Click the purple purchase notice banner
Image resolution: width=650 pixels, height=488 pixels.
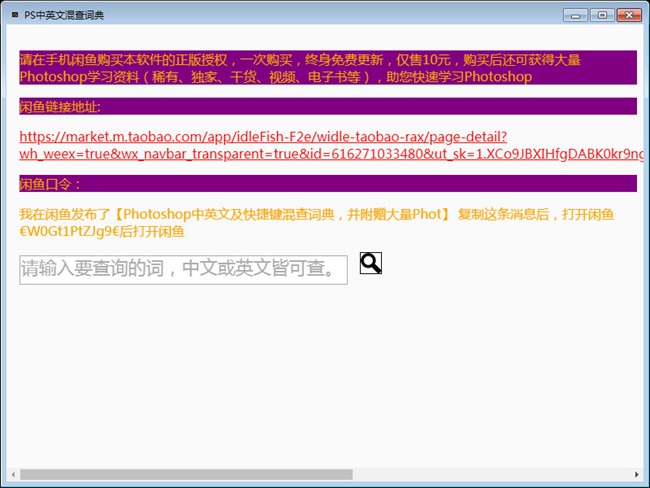(x=328, y=68)
